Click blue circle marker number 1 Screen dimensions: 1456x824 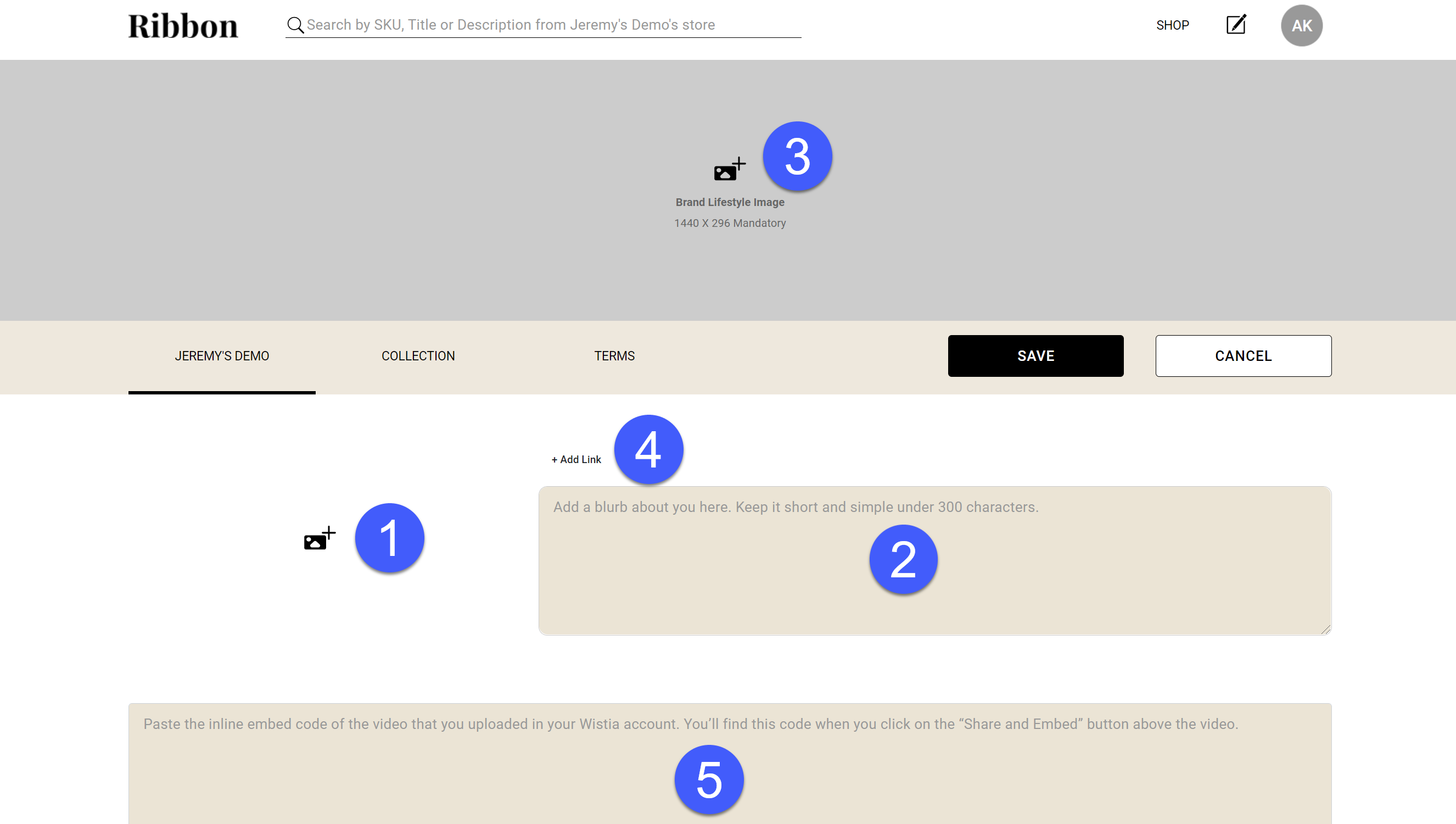389,538
